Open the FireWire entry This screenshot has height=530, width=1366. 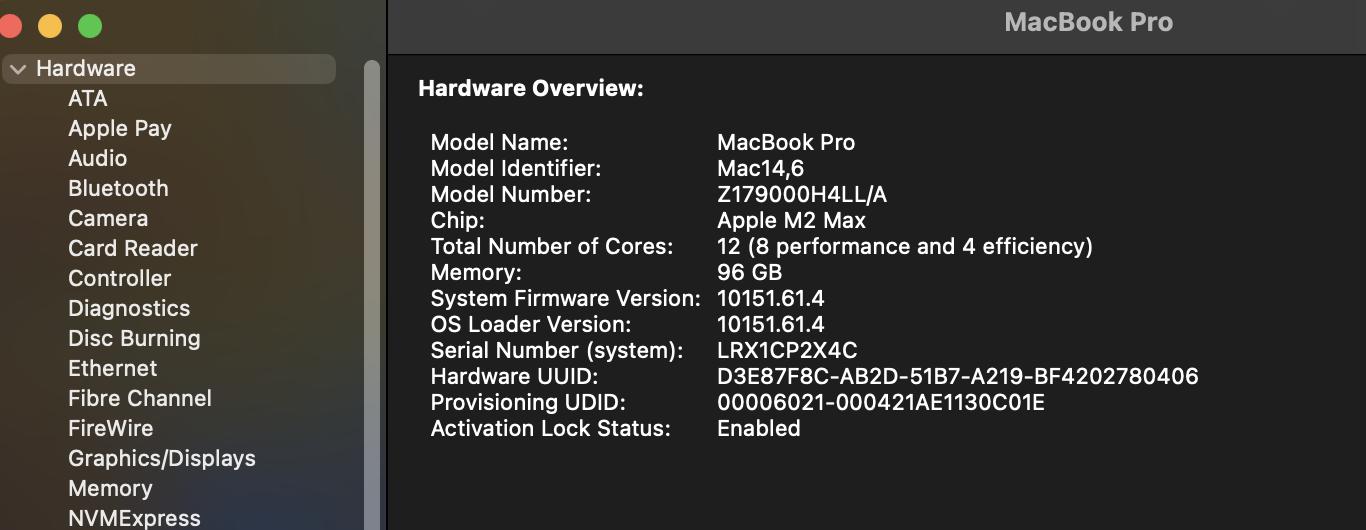click(111, 429)
